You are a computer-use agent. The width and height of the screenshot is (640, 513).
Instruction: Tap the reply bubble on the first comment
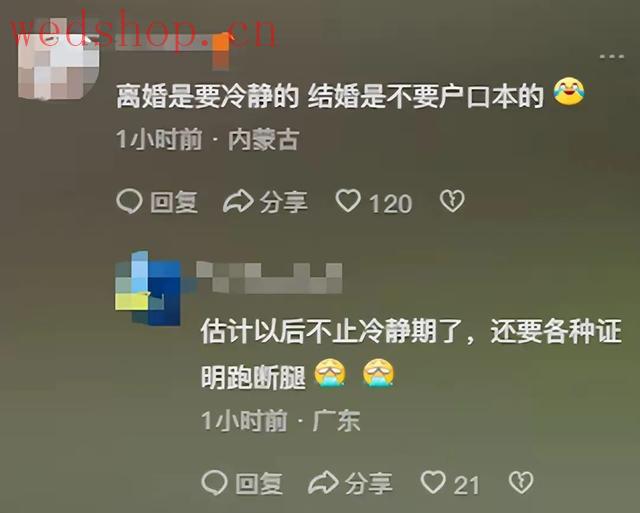point(129,202)
